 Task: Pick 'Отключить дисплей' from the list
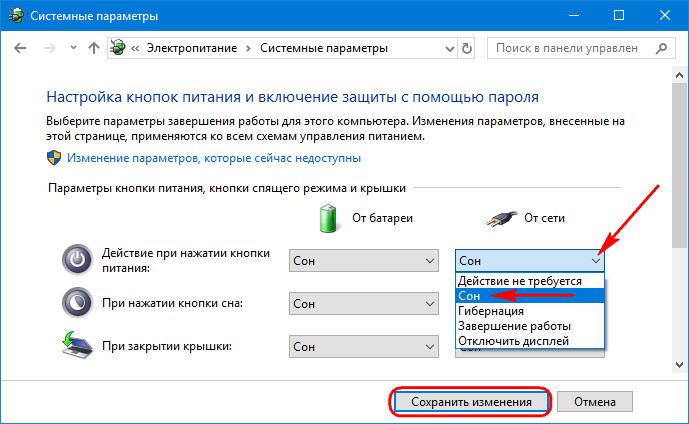(514, 341)
